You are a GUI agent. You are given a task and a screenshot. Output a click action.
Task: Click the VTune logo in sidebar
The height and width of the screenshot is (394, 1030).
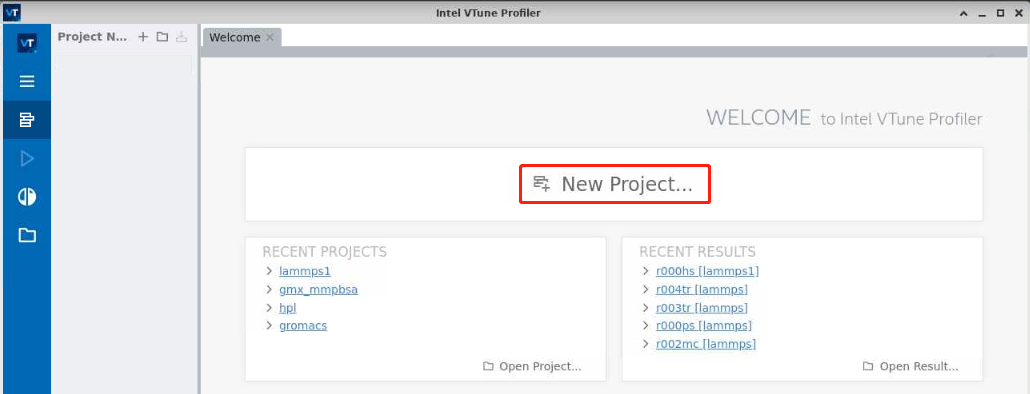pos(27,43)
